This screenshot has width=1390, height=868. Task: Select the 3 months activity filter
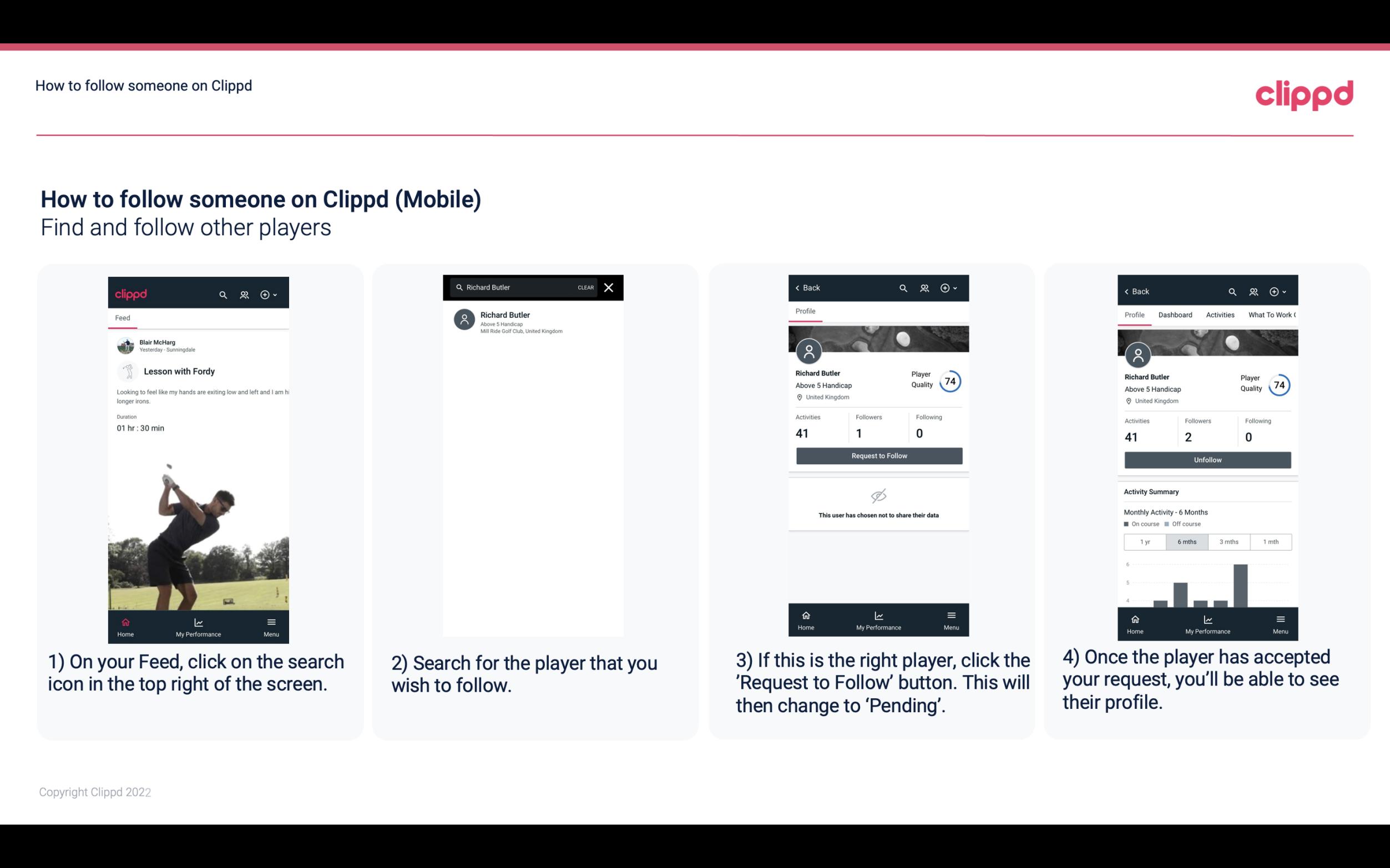tap(1229, 541)
